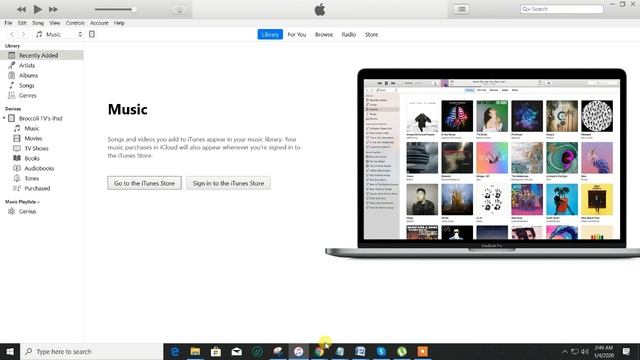Switch to the Store tab
Viewport: 640px width, 360px height.
pyautogui.click(x=371, y=35)
